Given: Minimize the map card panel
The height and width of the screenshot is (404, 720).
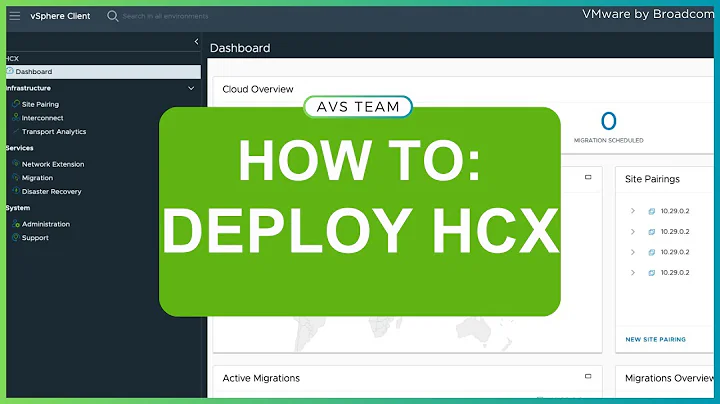Looking at the screenshot, I should pos(588,177).
